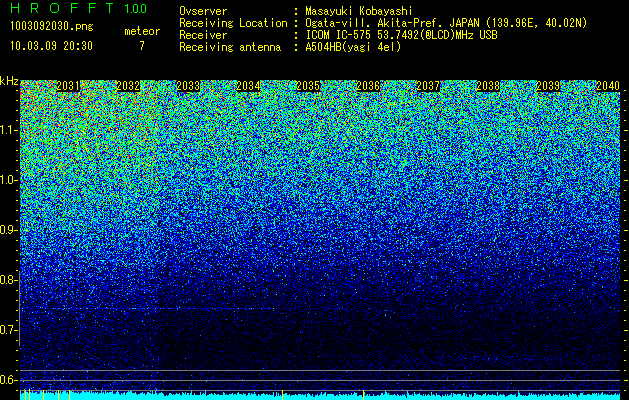Click the kHz axis unit label
The image size is (629, 400).
9,81
